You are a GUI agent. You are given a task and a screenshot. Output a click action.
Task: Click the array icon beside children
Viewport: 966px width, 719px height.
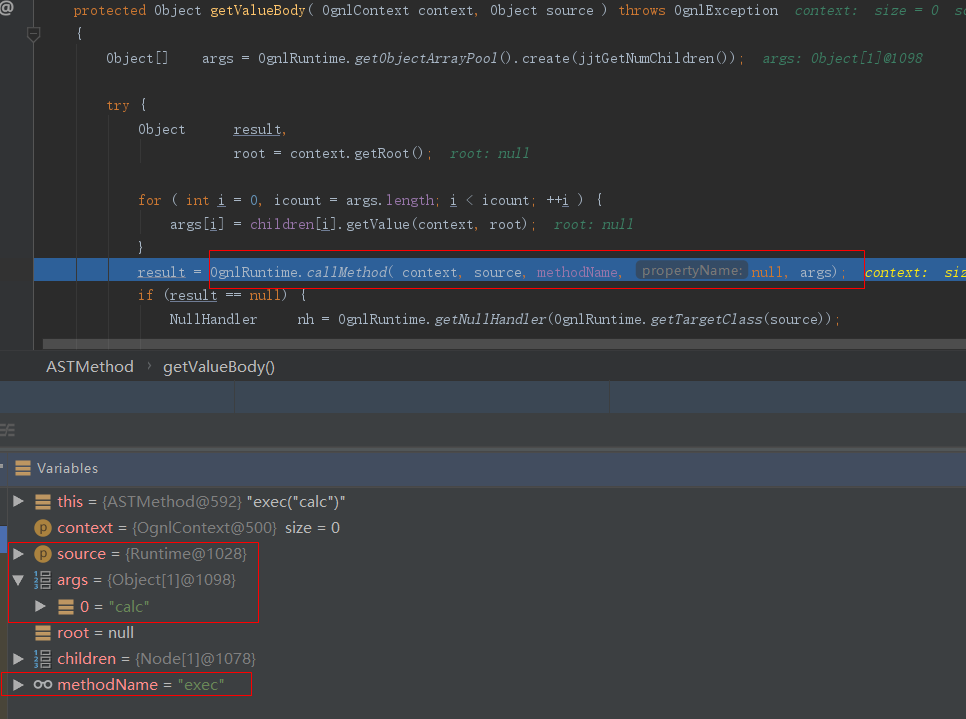[x=43, y=659]
